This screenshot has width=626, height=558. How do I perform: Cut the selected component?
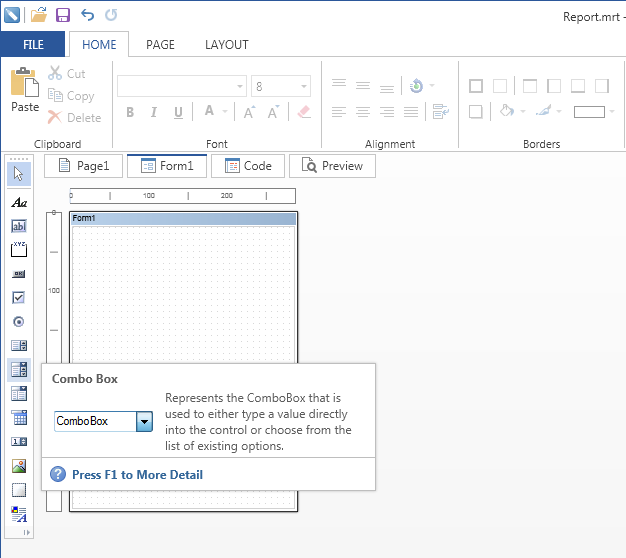tap(67, 73)
